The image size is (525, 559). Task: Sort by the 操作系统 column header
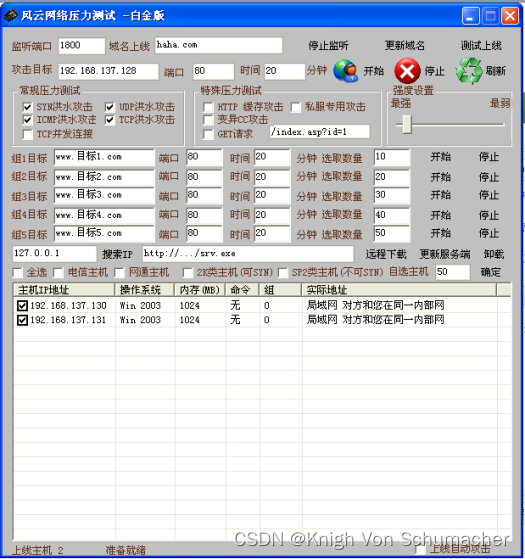click(x=145, y=290)
